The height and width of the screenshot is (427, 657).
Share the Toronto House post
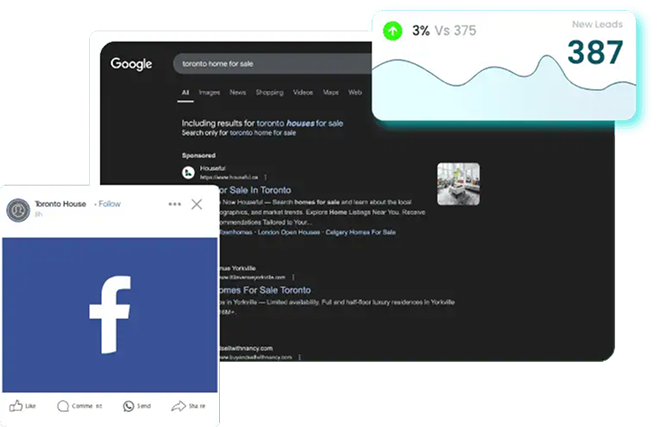click(189, 406)
